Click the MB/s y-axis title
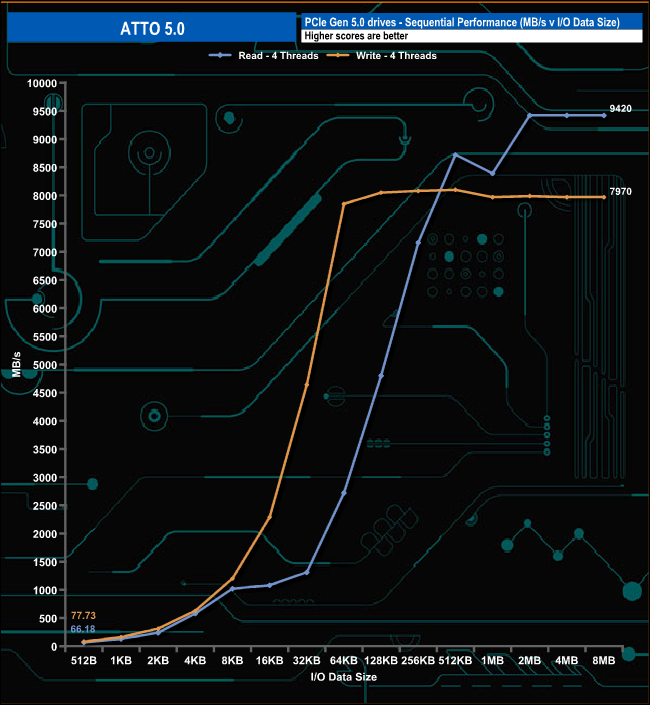 (x=15, y=365)
